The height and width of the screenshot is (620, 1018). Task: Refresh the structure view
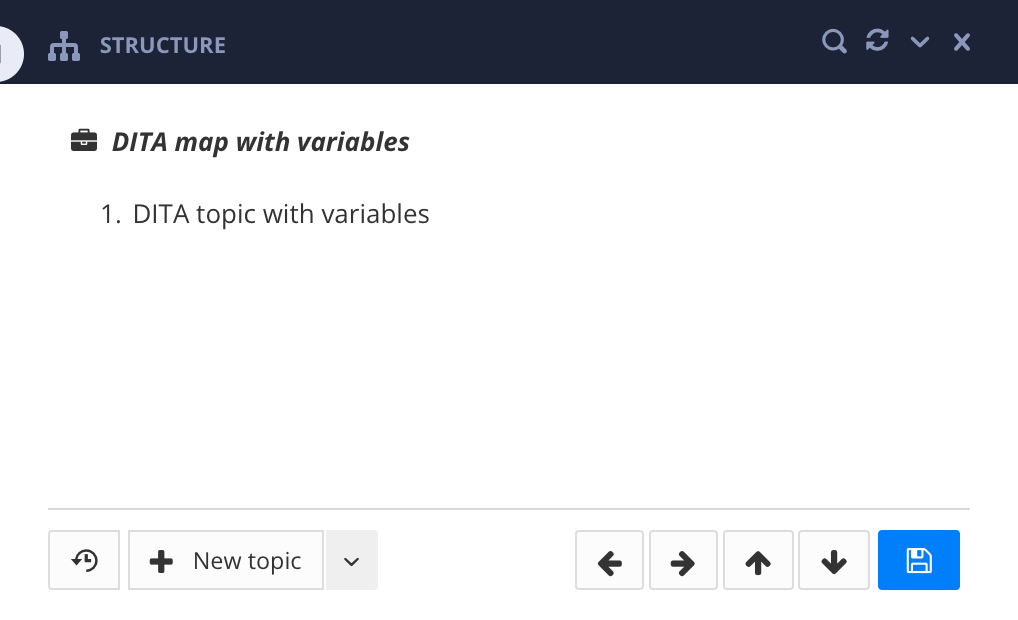pos(877,41)
